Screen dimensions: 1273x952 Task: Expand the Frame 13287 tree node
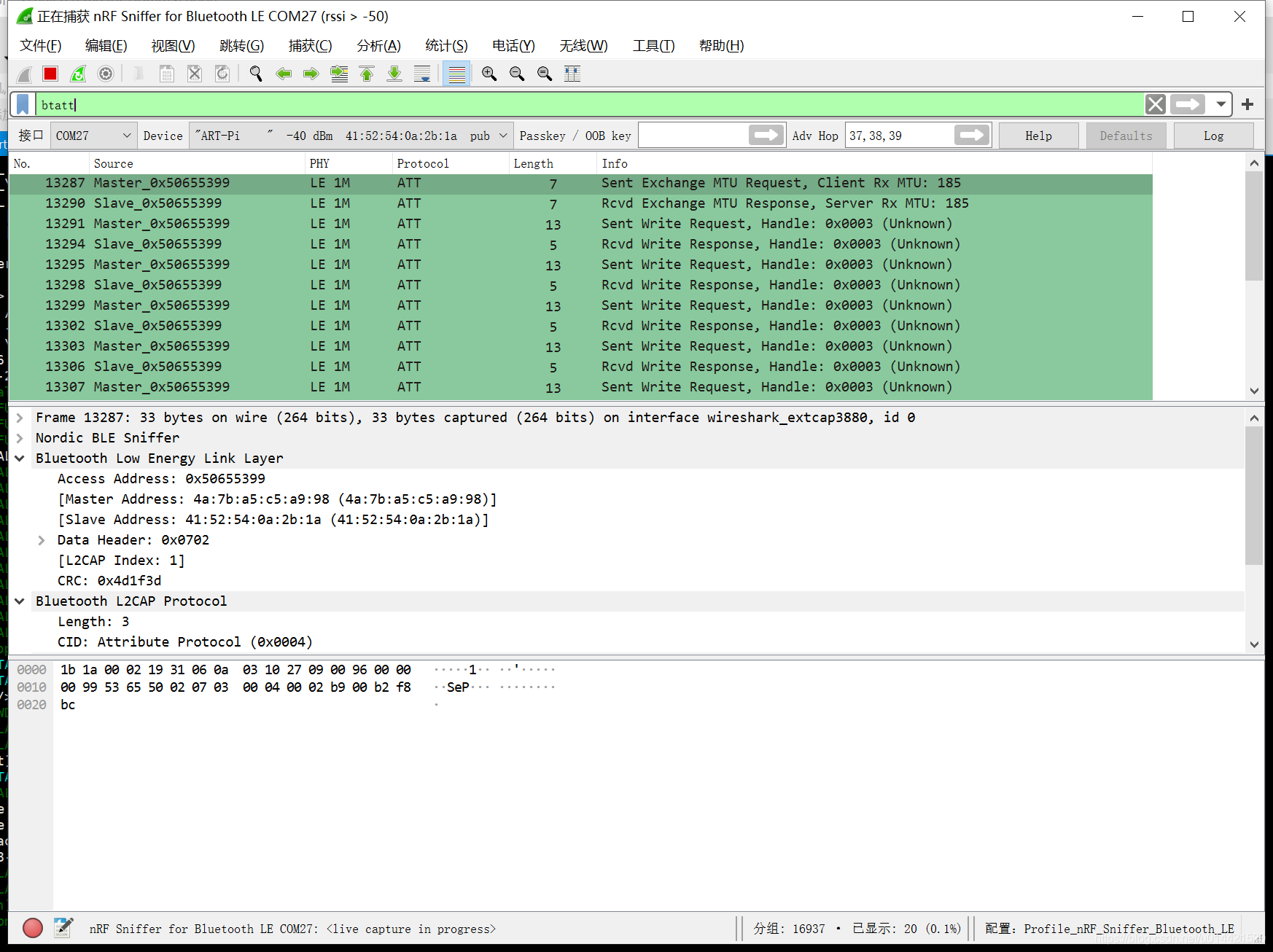20,418
